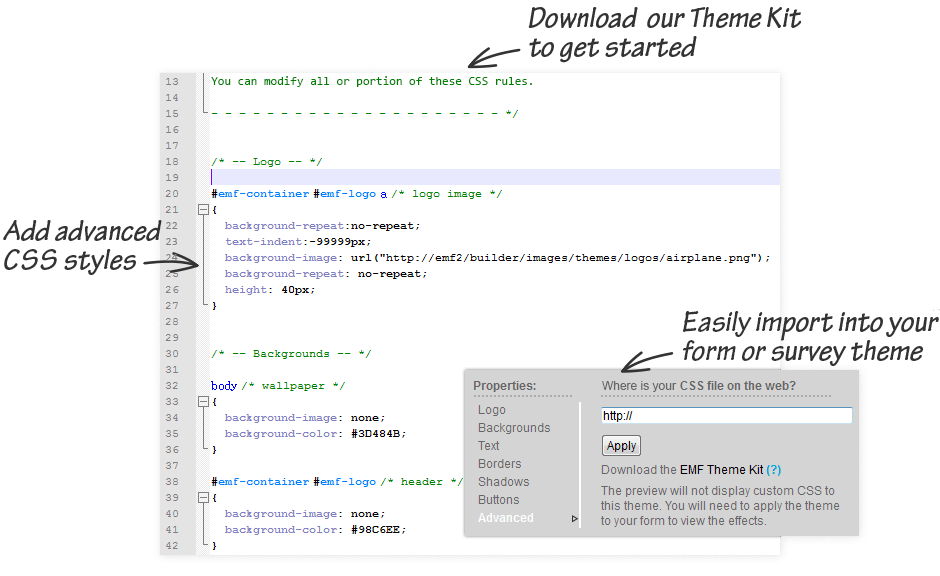Click 'background-image: none;' on line 40
The width and height of the screenshot is (940, 576).
pyautogui.click(x=305, y=514)
